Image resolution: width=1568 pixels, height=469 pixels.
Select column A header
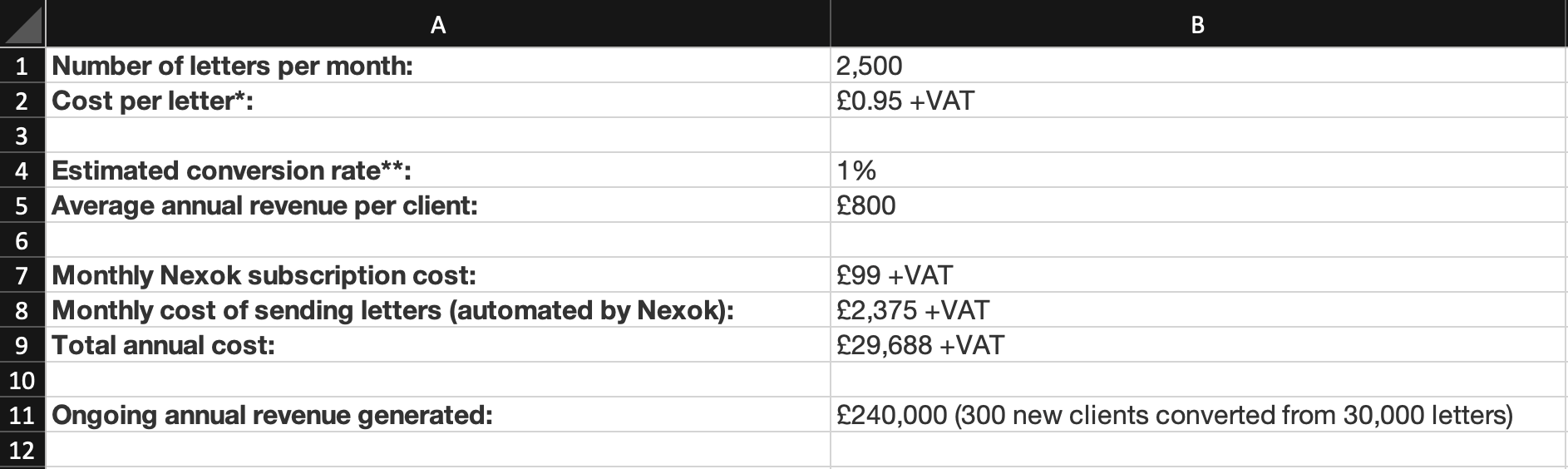click(438, 24)
